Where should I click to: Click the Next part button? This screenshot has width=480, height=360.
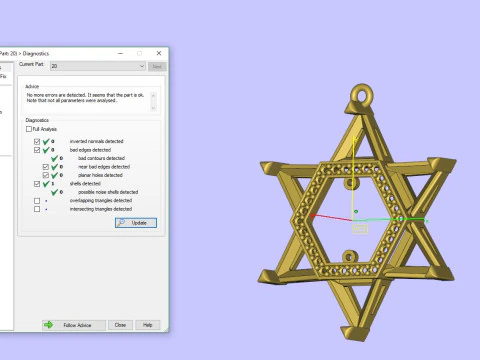tap(157, 66)
